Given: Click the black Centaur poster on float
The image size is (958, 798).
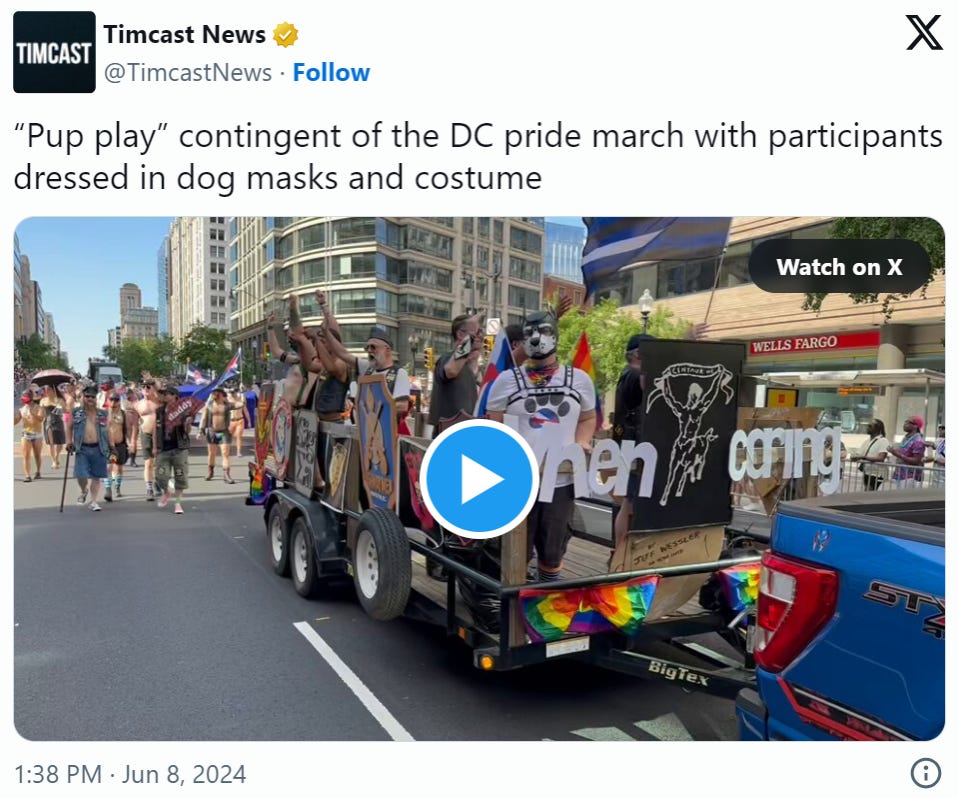Looking at the screenshot, I should point(687,434).
